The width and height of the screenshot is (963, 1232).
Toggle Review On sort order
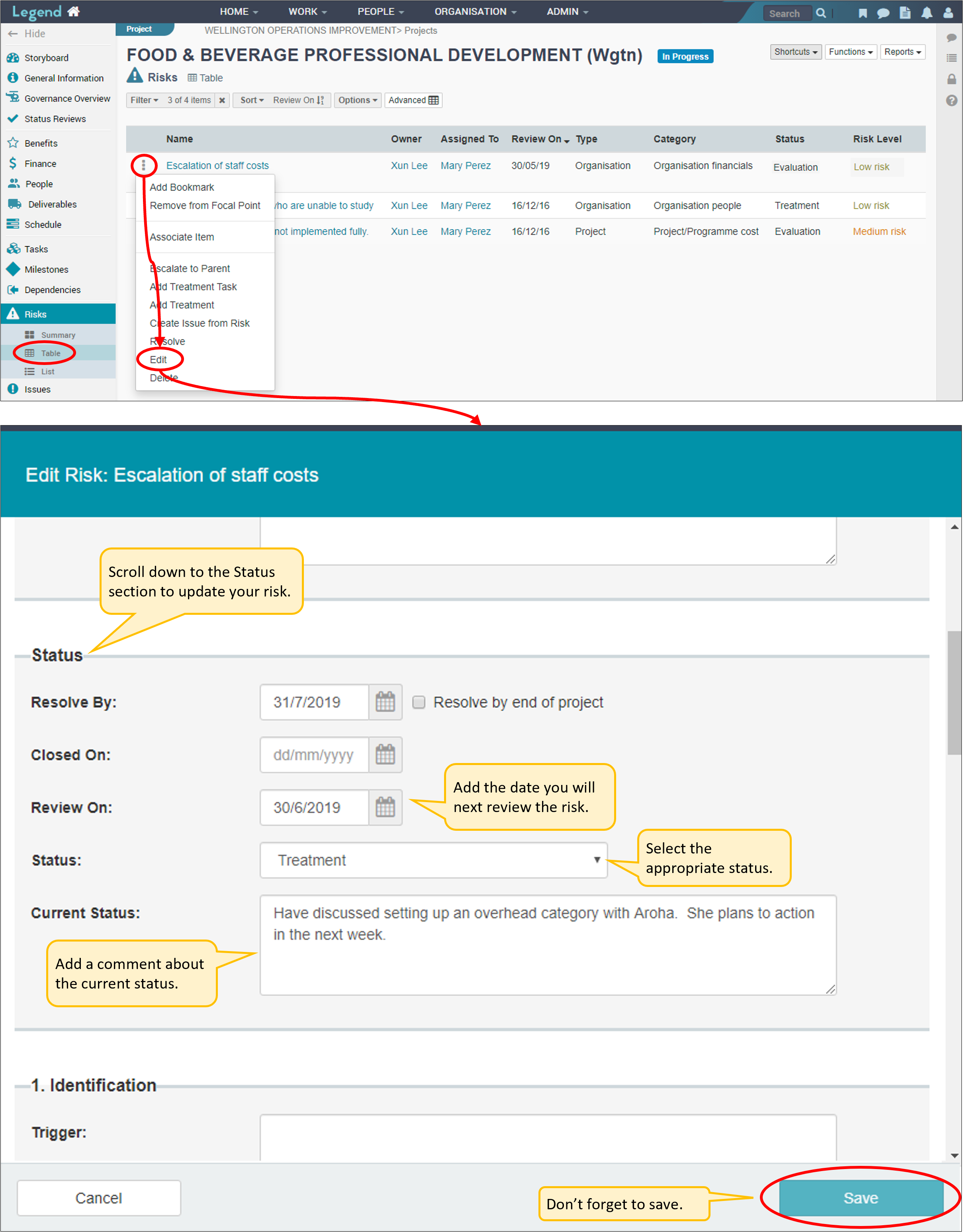[298, 100]
